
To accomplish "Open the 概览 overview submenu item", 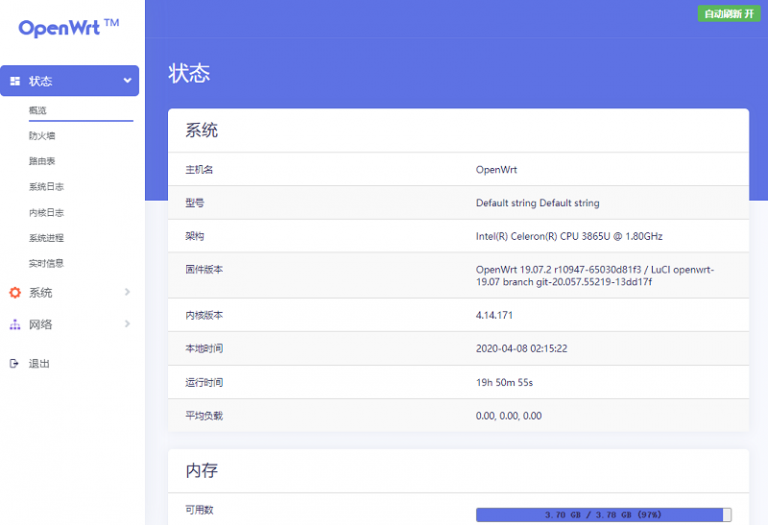I will coord(37,110).
